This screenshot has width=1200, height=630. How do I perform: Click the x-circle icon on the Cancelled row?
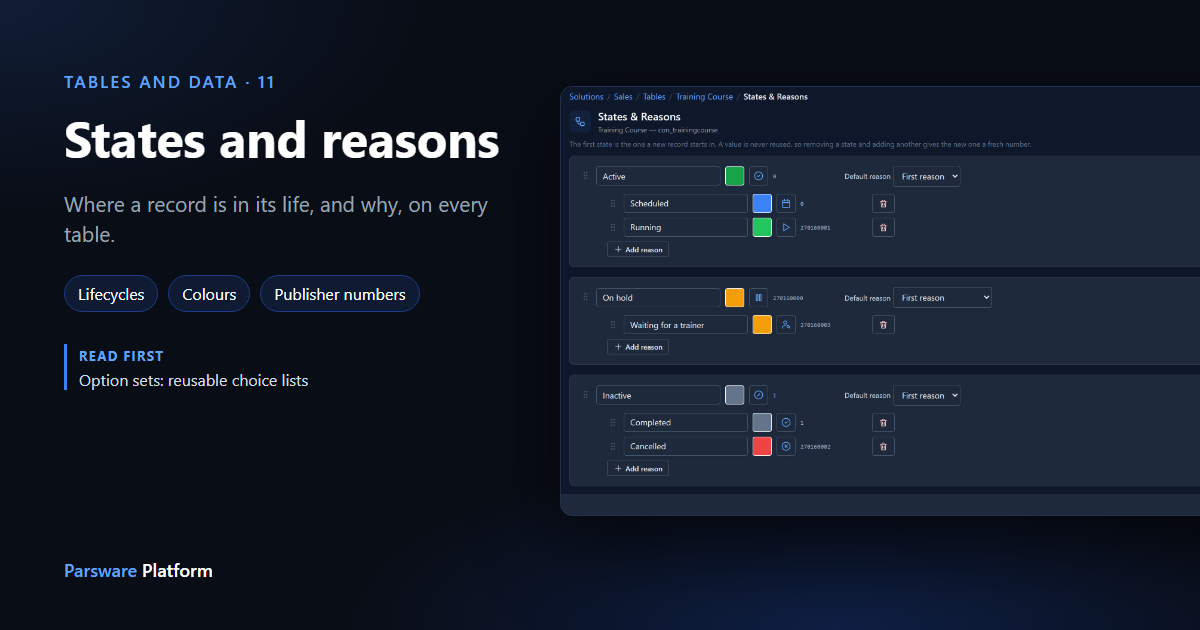point(786,446)
